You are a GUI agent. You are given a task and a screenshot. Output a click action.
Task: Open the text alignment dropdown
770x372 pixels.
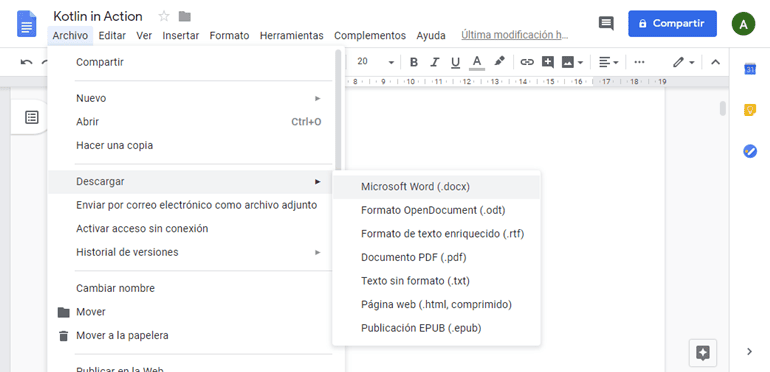pos(608,62)
